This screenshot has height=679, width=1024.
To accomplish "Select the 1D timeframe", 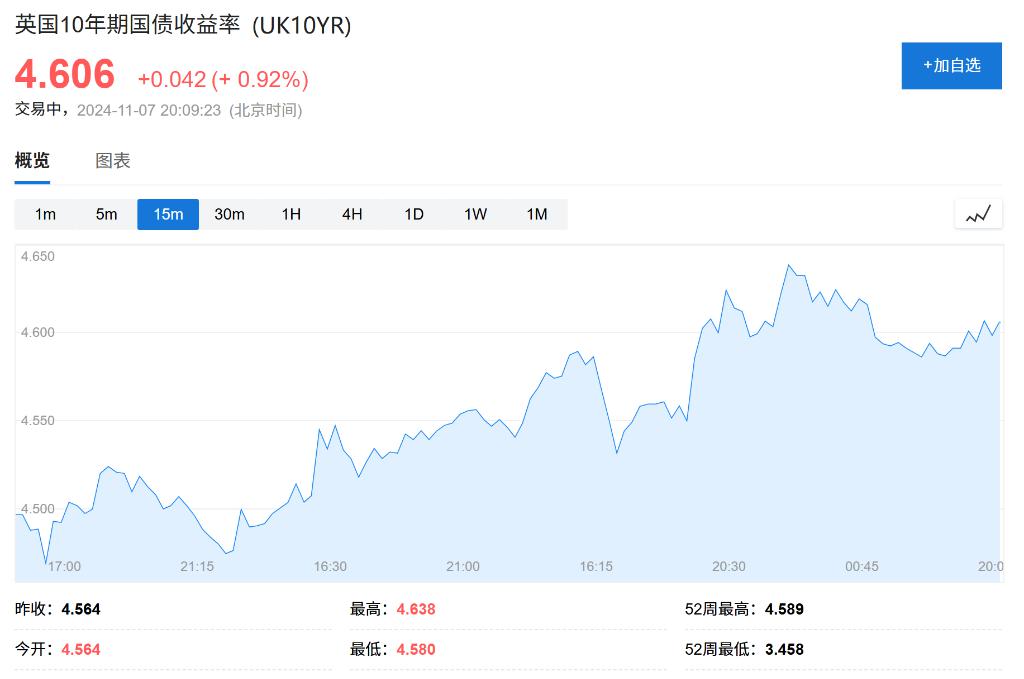I will (x=413, y=214).
